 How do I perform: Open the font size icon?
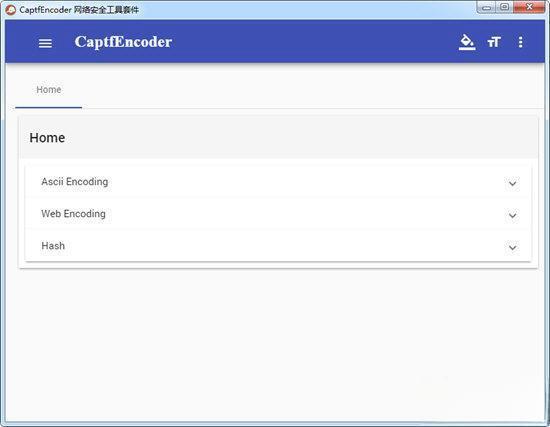(x=494, y=42)
